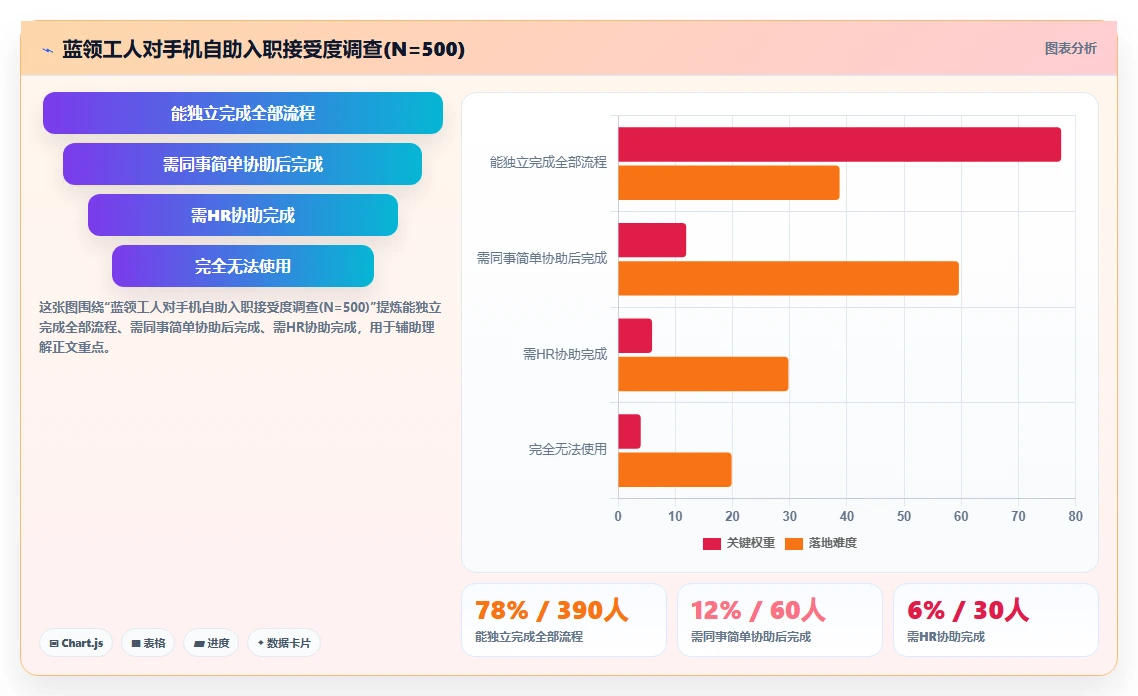Click orange 落地难度 bar for 需同事简单协助后完成
Image resolution: width=1138 pixels, height=696 pixels.
click(788, 279)
